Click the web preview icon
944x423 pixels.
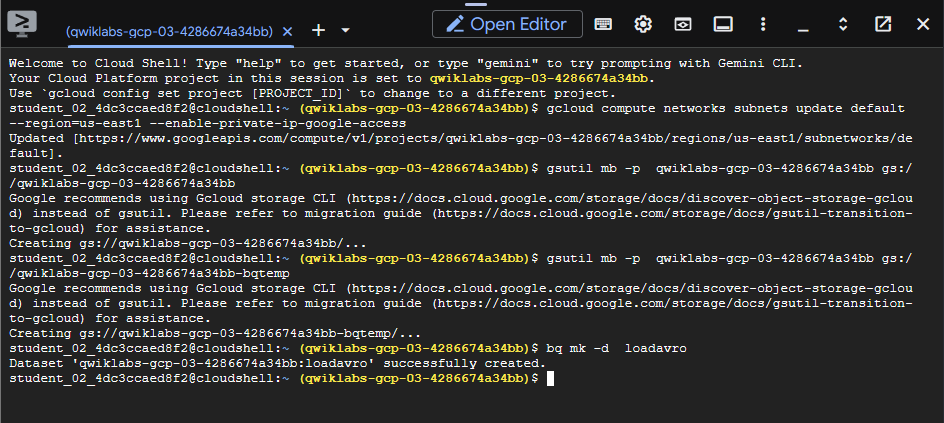pos(683,24)
